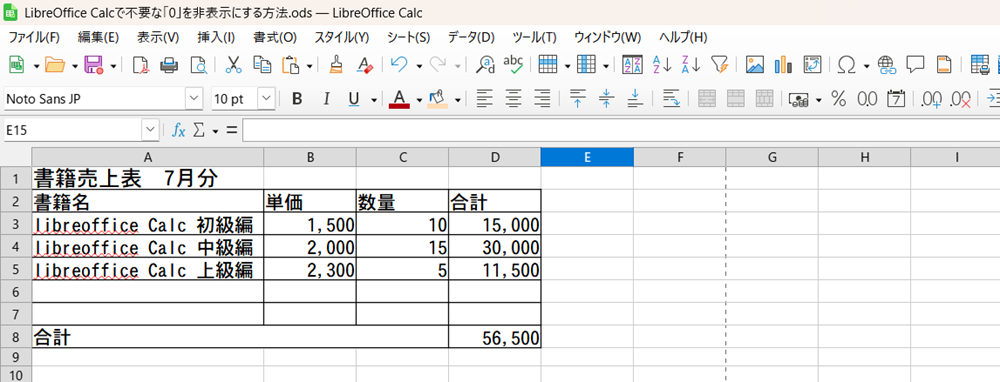Viewport: 1000px width, 382px height.
Task: Center cell content vertically
Action: (607, 98)
